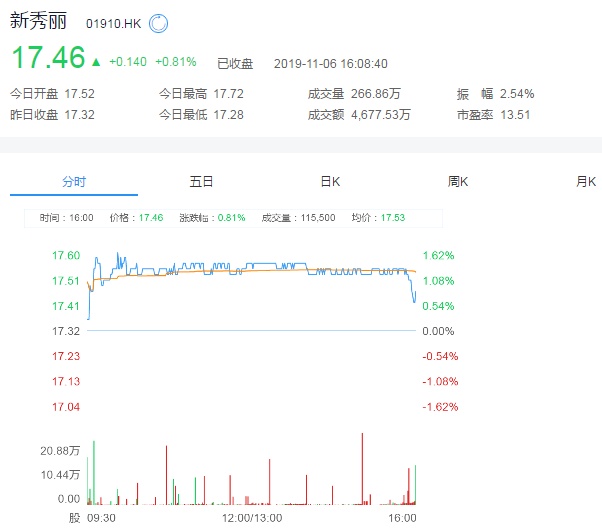Image resolution: width=602 pixels, height=530 pixels.
Task: Click the refresh icon beside 01910.HK
Action: (159, 23)
